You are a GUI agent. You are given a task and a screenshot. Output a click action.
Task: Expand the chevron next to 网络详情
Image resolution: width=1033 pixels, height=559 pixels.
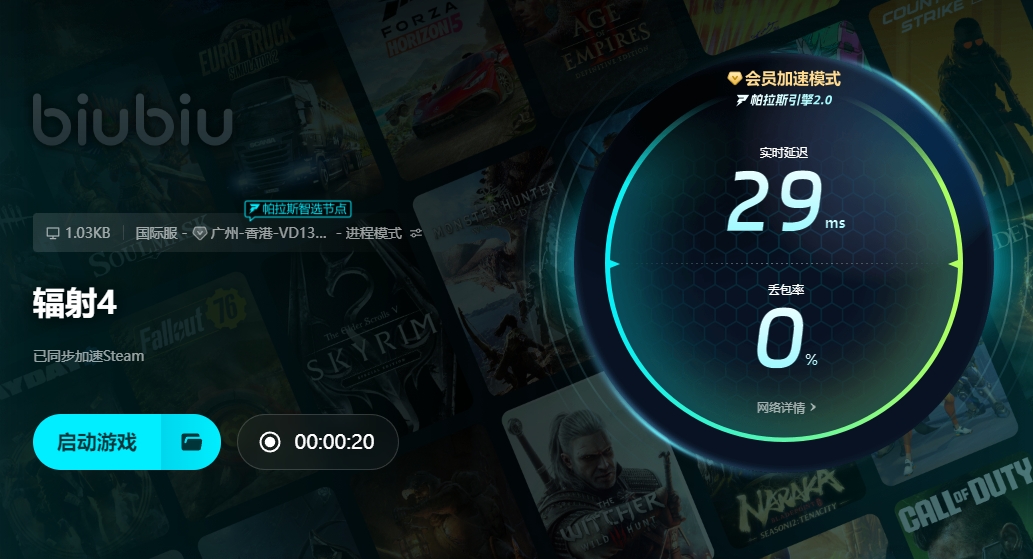pyautogui.click(x=813, y=408)
